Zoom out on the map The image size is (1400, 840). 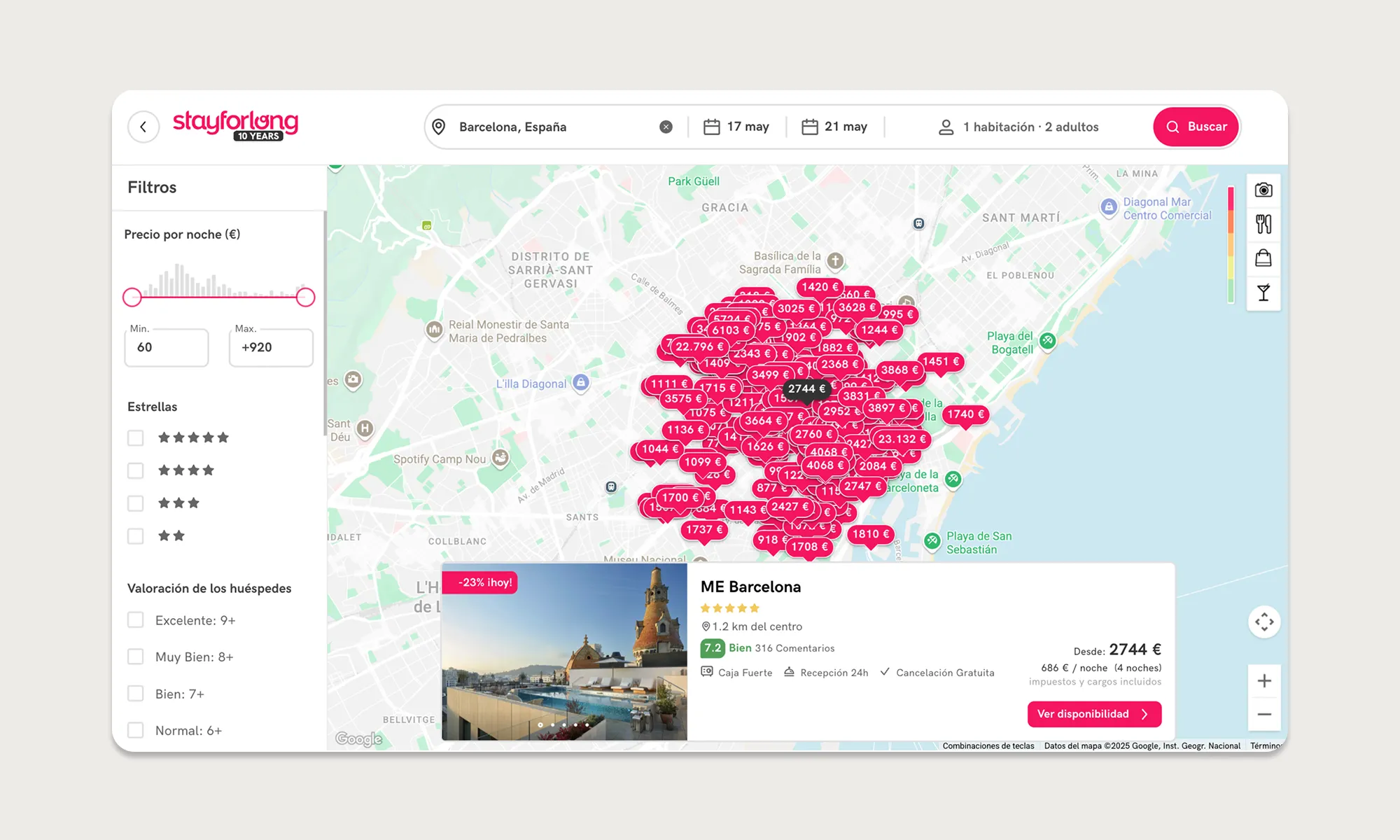click(1264, 715)
